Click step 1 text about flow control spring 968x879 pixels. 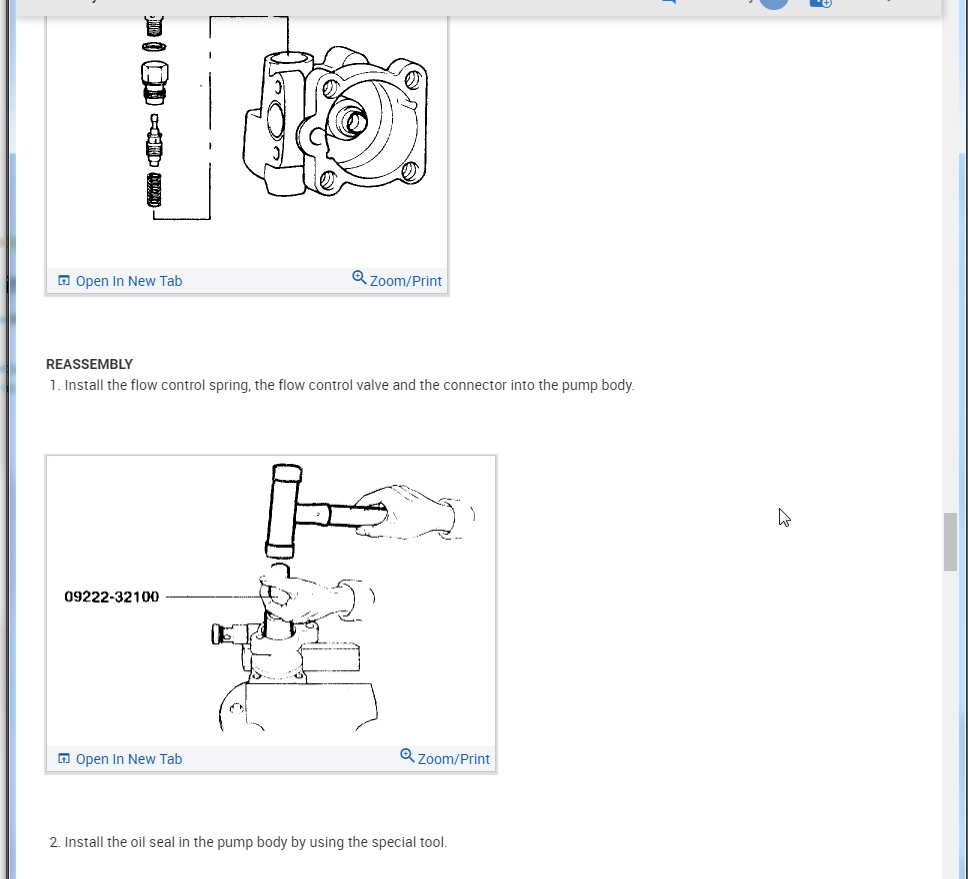pyautogui.click(x=349, y=385)
